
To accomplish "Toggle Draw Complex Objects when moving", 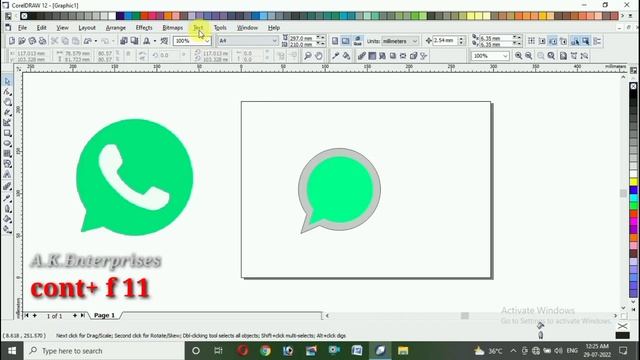I will coord(575,41).
